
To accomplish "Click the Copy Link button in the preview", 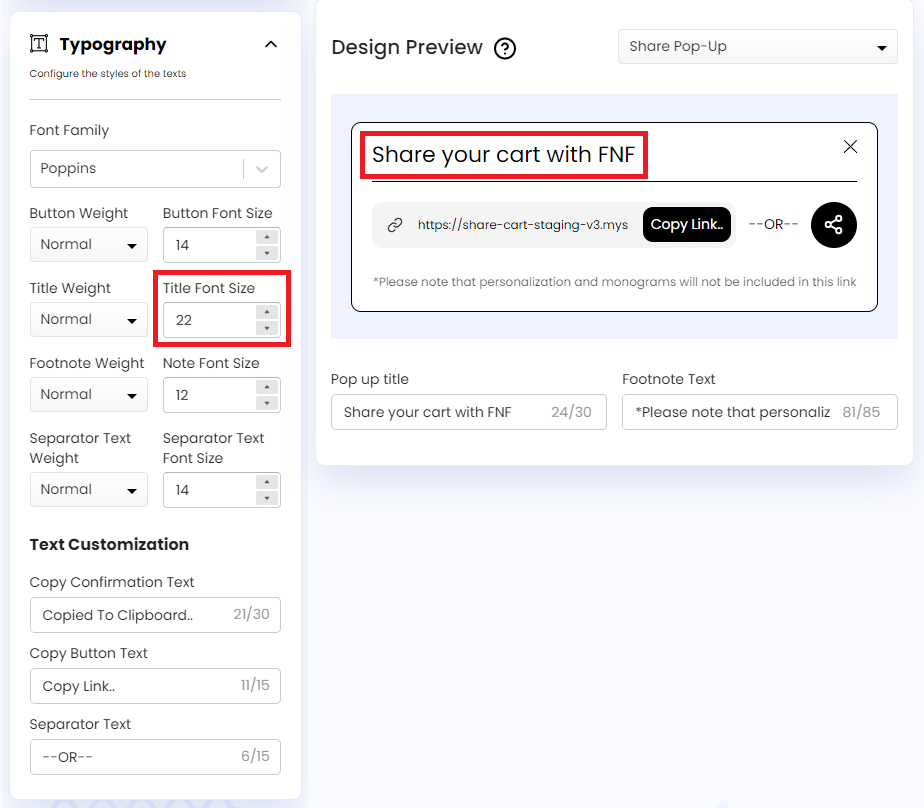I will pyautogui.click(x=687, y=224).
